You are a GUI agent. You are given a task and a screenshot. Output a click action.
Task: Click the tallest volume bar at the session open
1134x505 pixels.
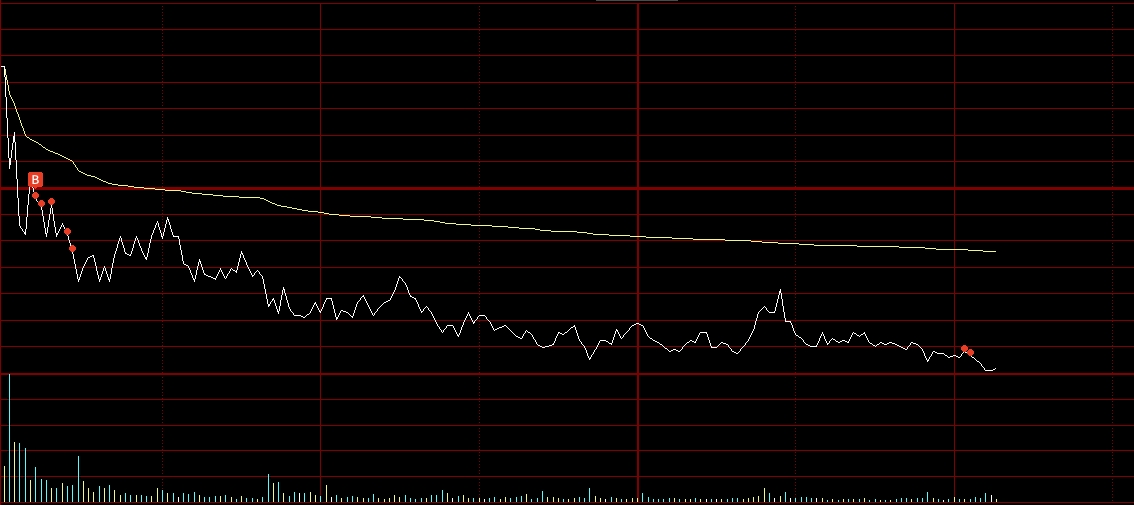tap(9, 438)
